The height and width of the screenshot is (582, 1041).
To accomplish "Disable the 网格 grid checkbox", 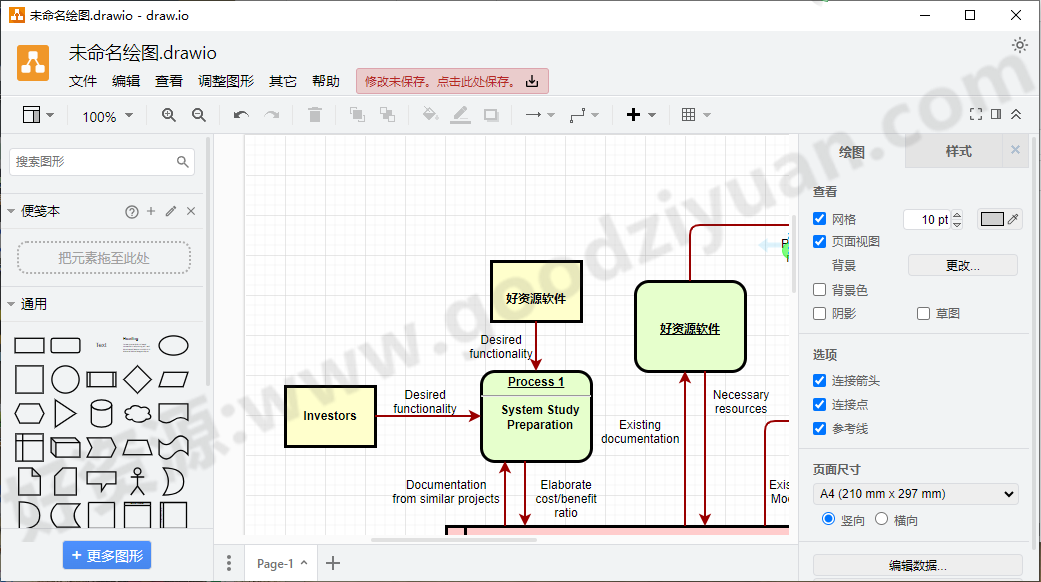I will pyautogui.click(x=819, y=218).
